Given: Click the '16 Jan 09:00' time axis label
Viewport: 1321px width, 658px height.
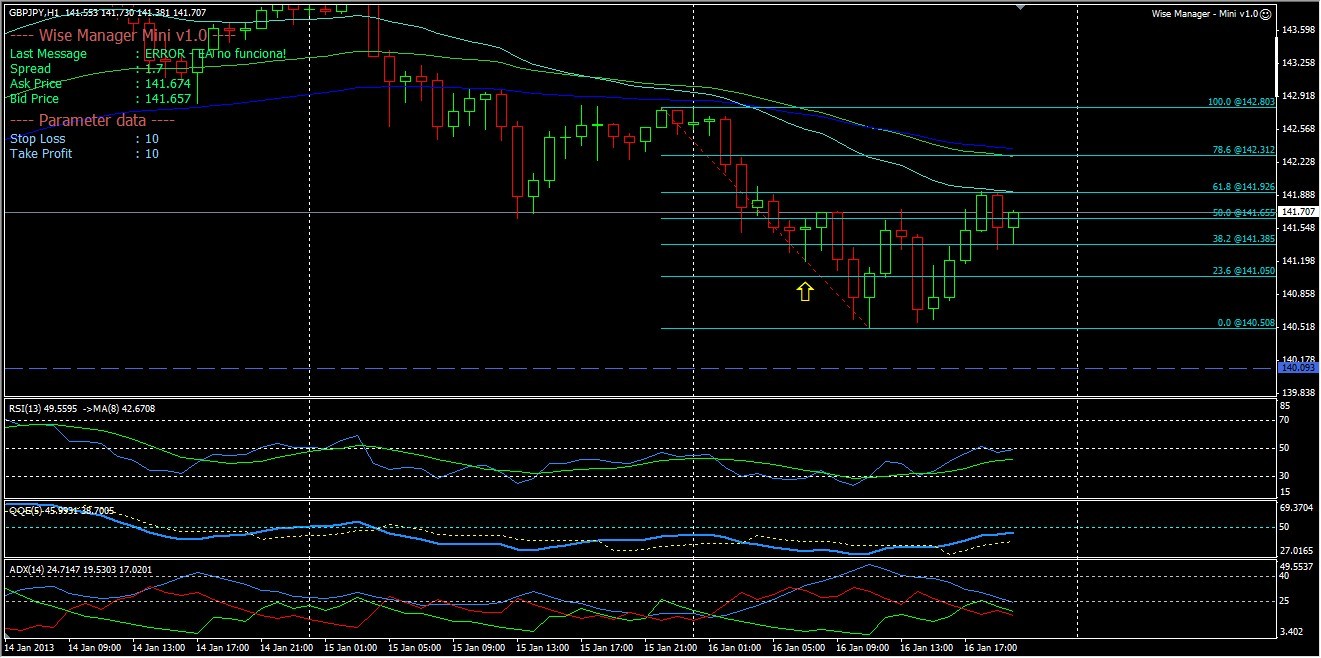Looking at the screenshot, I should (x=863, y=648).
